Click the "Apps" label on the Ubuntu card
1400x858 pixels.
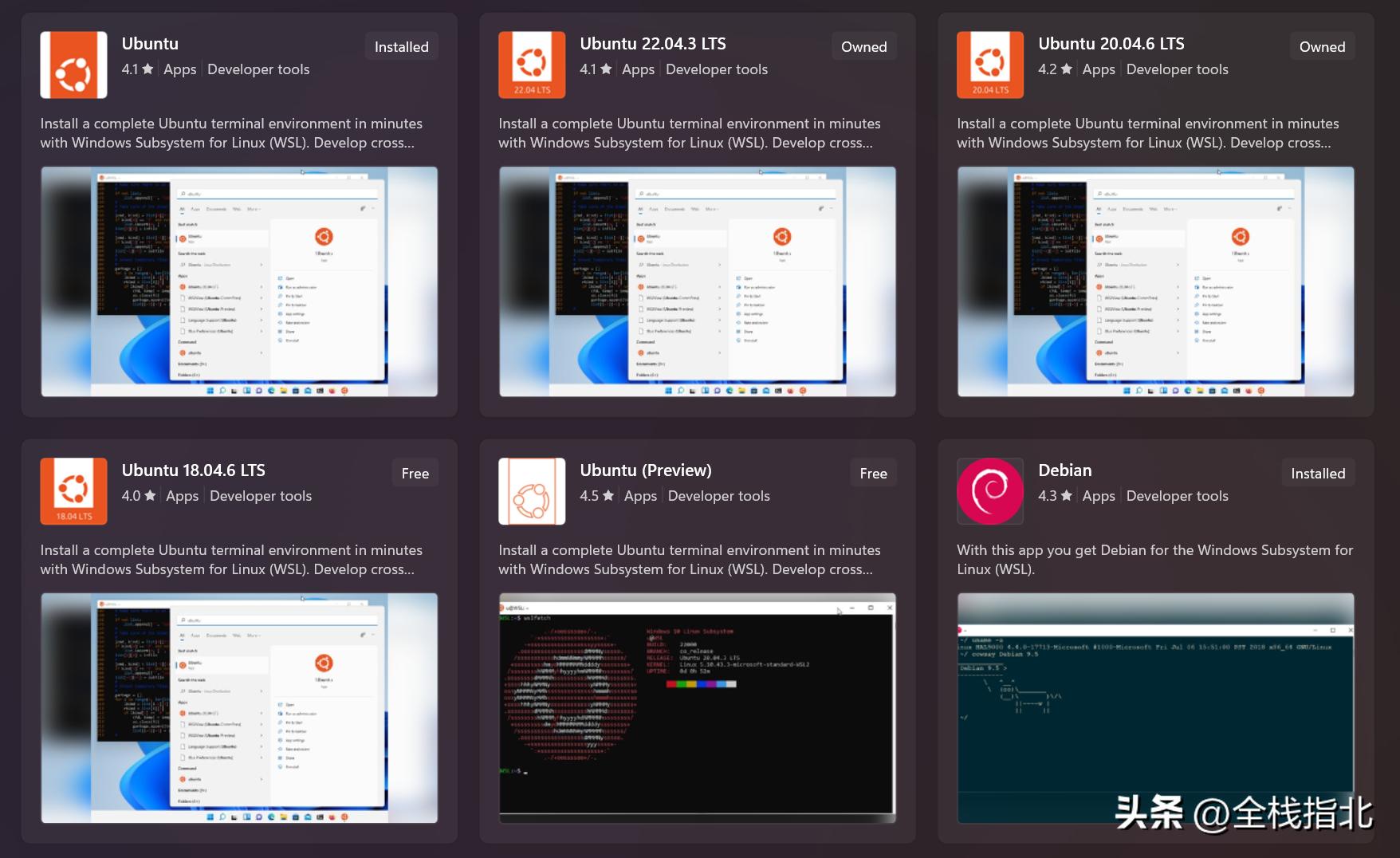click(180, 69)
